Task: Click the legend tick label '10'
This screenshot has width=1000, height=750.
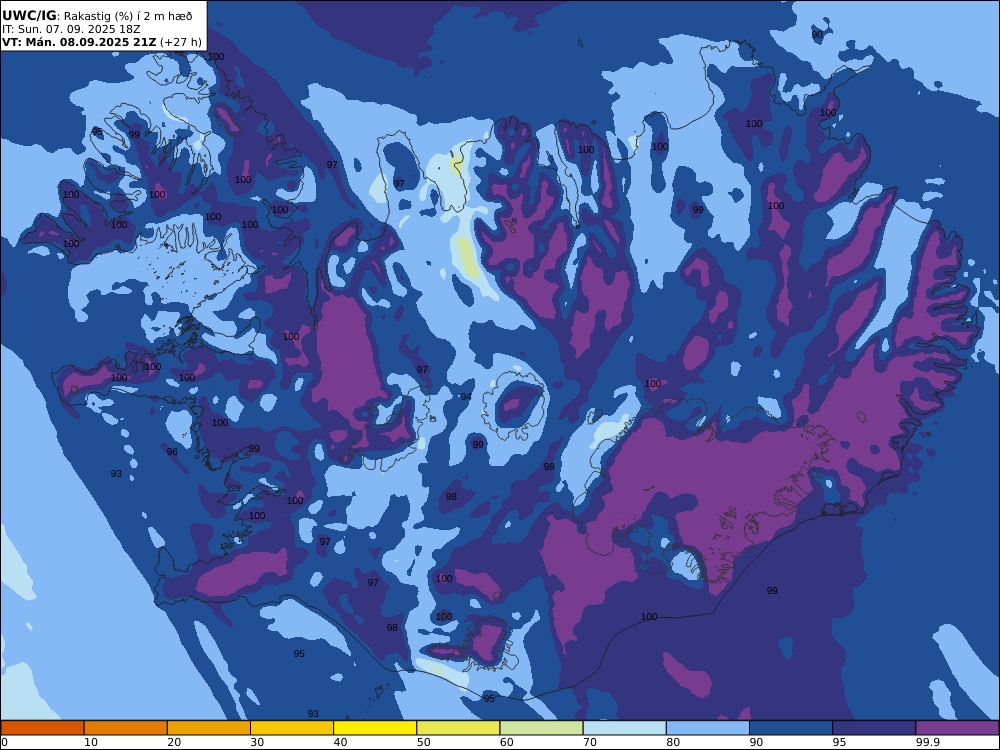Action: [x=91, y=742]
